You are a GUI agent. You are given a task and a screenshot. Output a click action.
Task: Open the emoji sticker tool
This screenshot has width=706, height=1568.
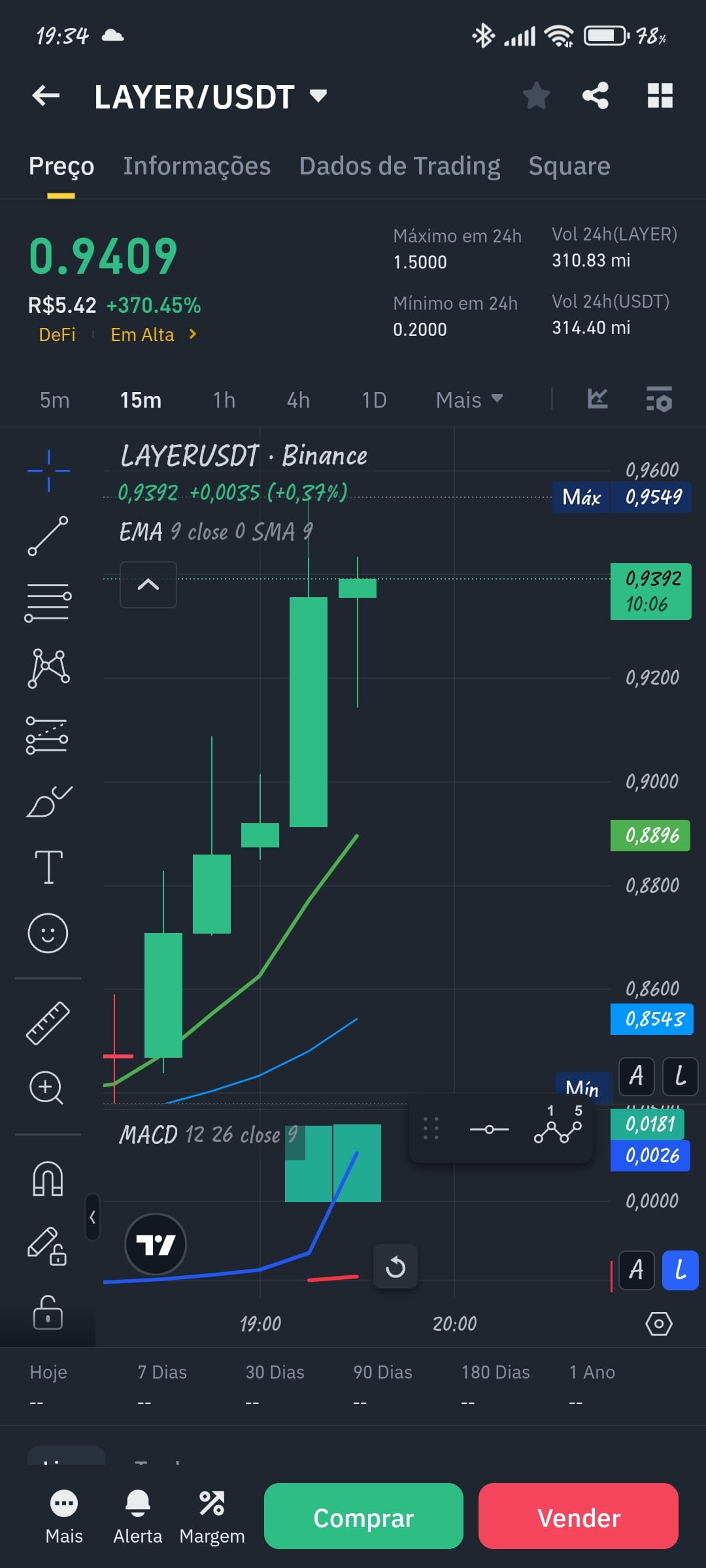pos(48,933)
